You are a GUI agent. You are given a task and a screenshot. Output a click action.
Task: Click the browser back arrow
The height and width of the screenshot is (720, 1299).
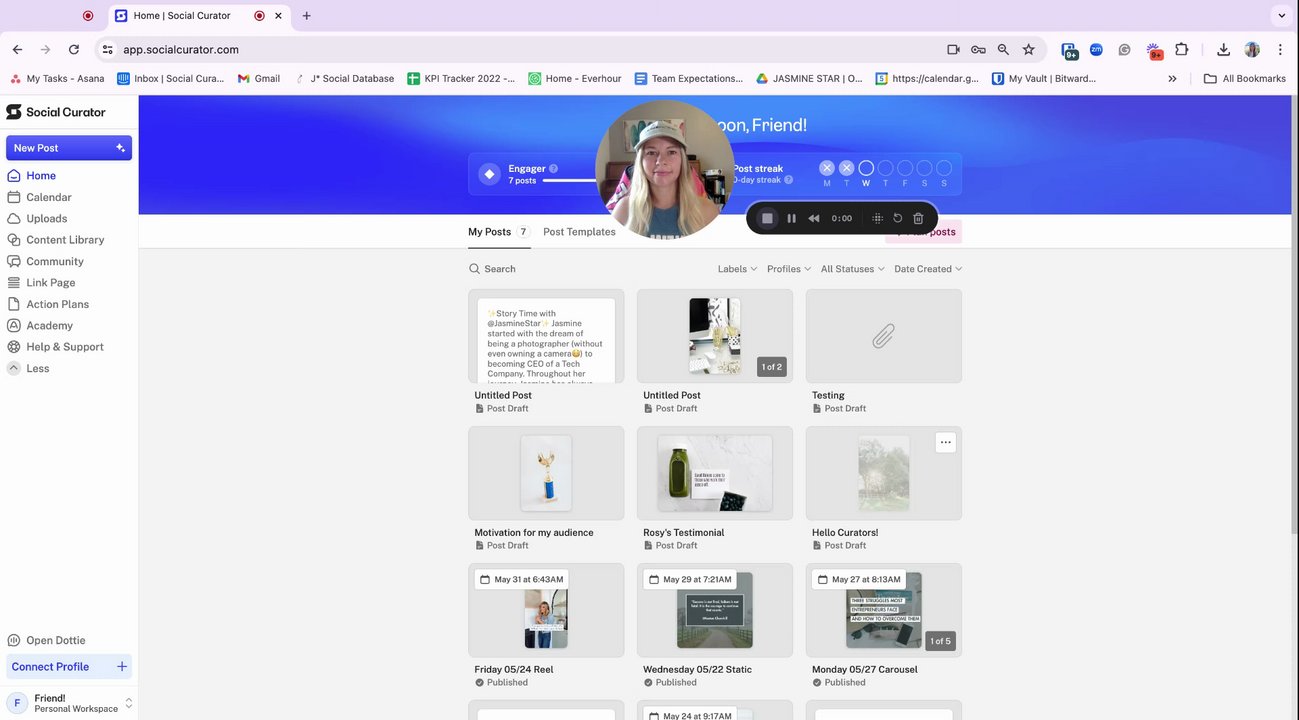[x=17, y=49]
